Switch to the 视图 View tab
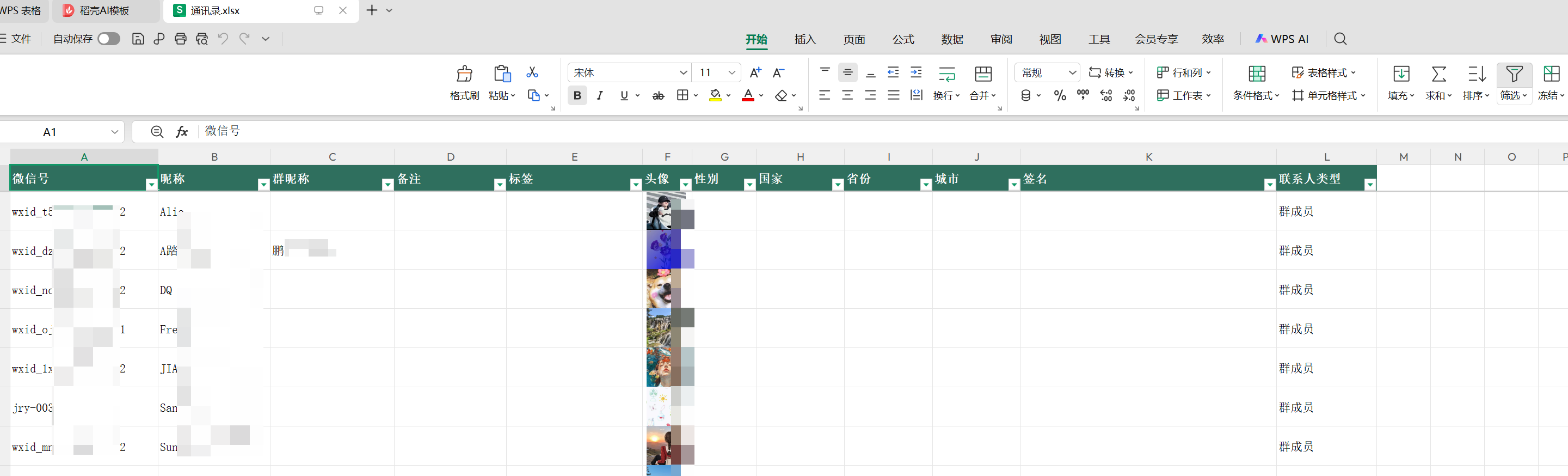This screenshot has width=1568, height=476. pos(1050,39)
